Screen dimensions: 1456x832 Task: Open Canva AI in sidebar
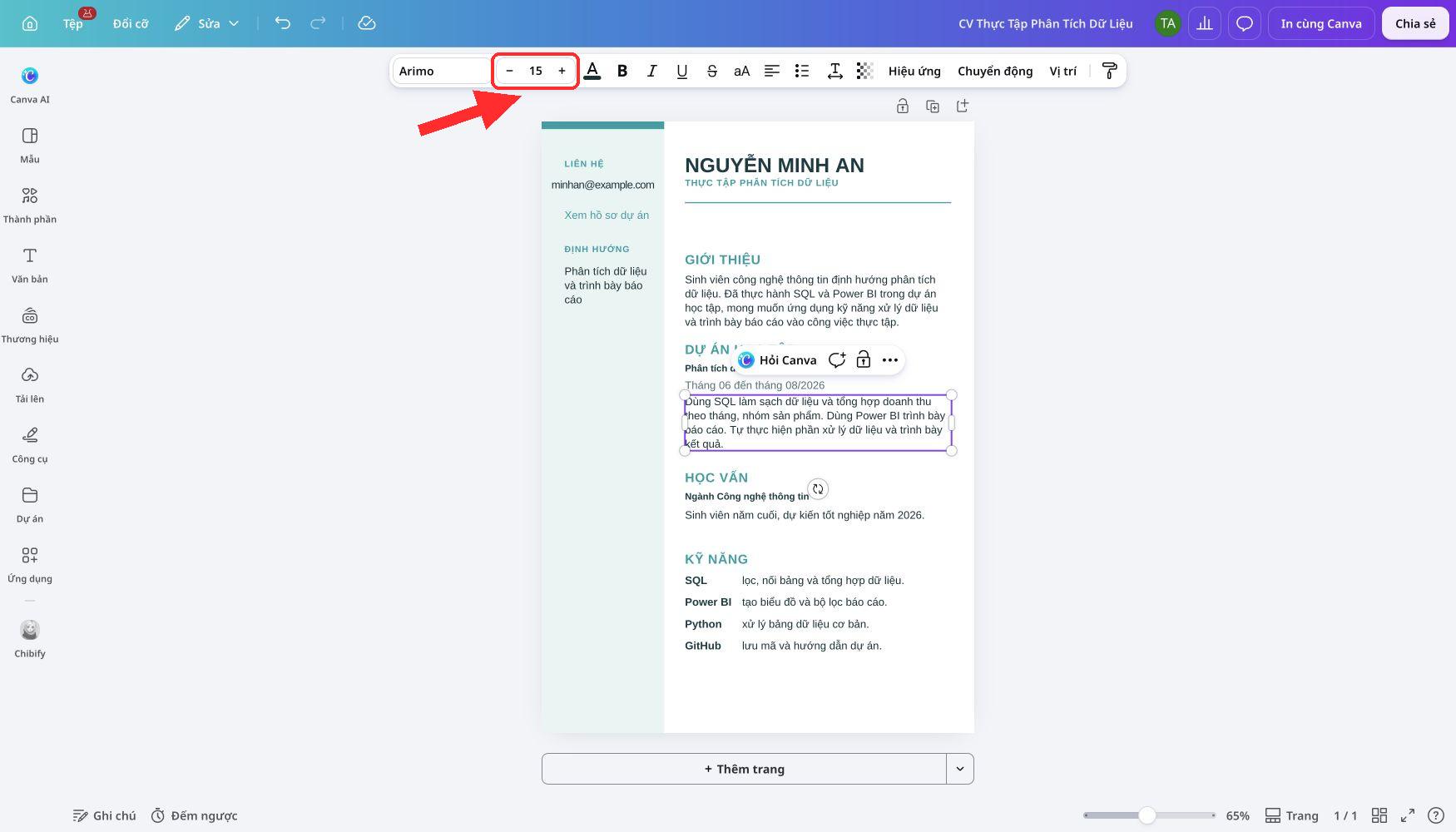pyautogui.click(x=30, y=86)
